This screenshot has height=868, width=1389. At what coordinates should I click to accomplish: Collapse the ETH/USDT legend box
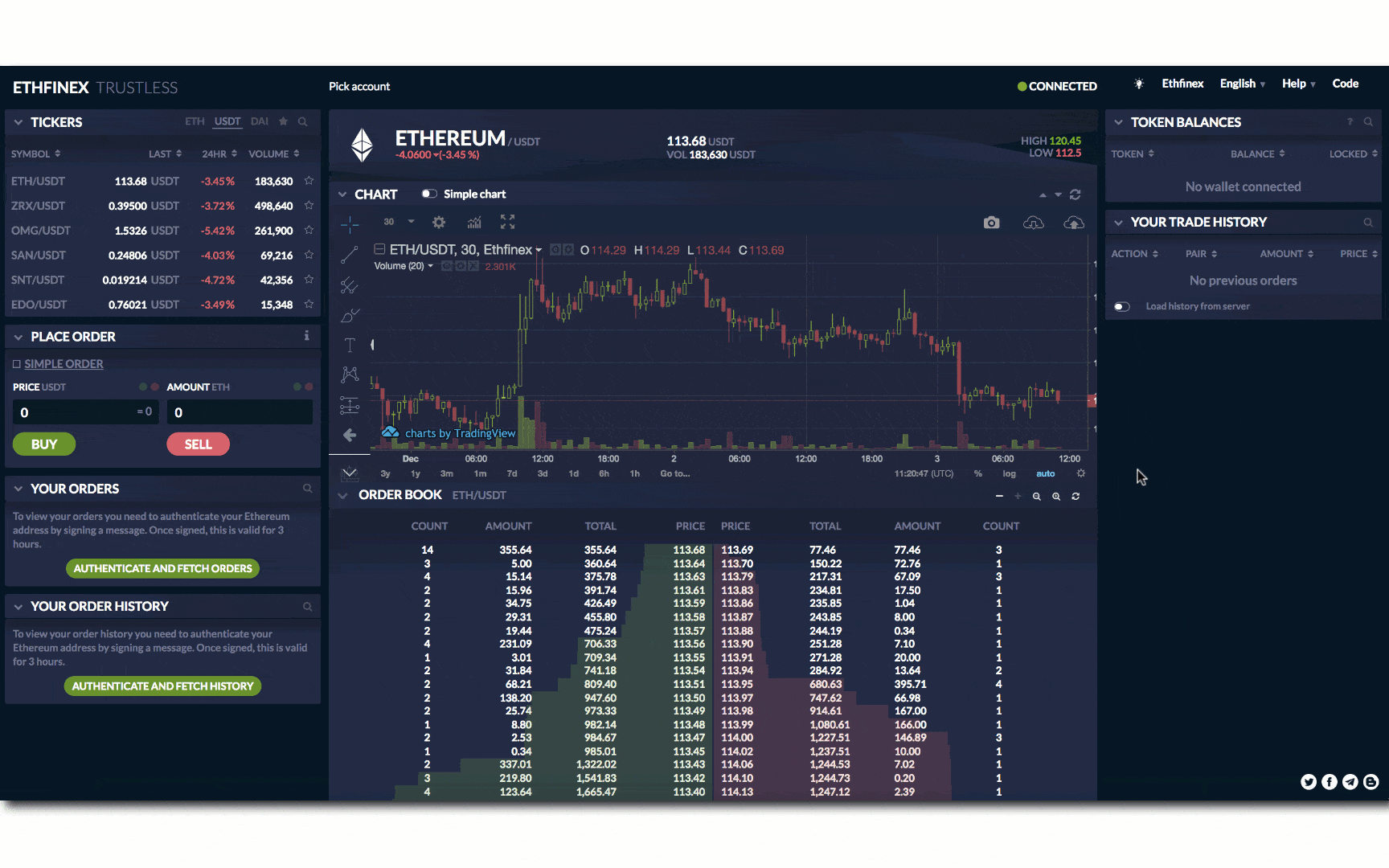[x=379, y=249]
